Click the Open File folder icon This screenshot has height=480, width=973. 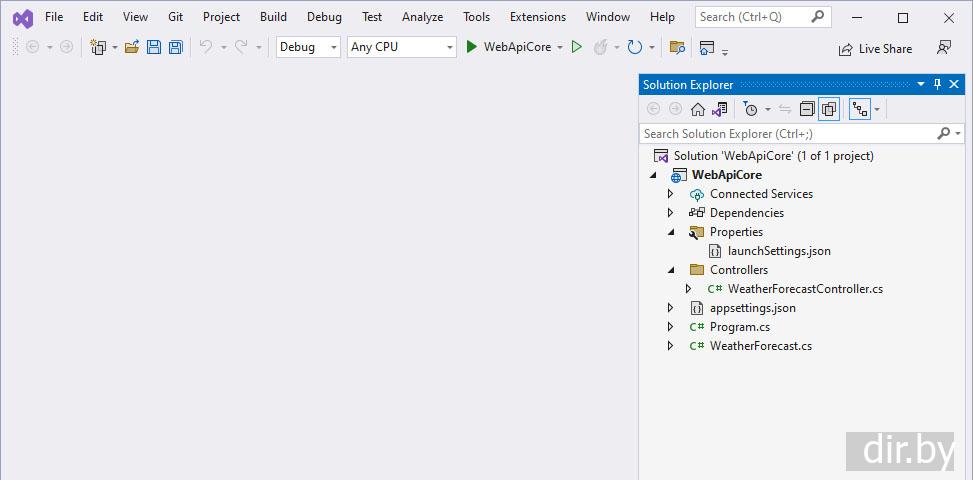click(x=132, y=47)
